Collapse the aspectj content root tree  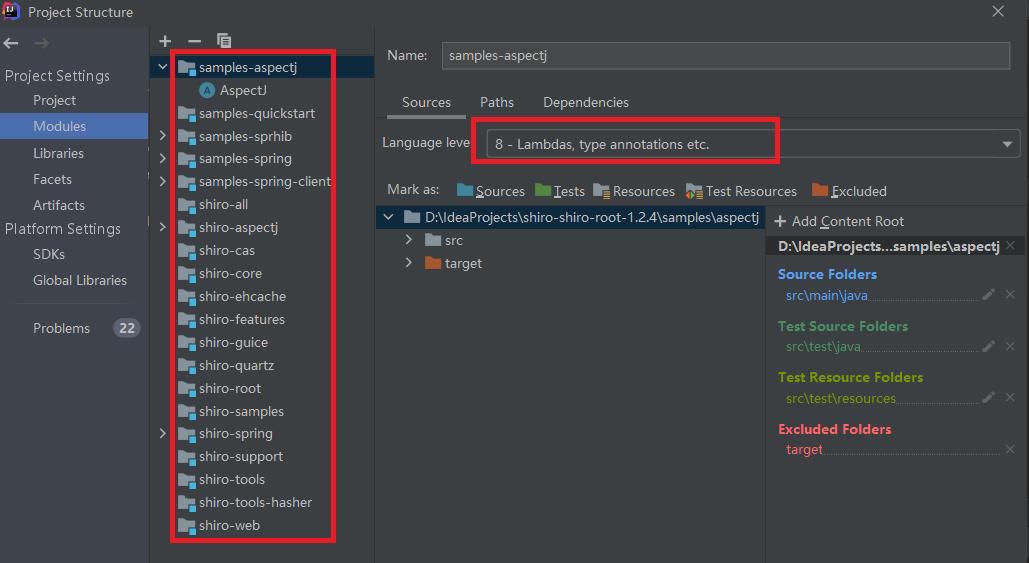tap(388, 217)
